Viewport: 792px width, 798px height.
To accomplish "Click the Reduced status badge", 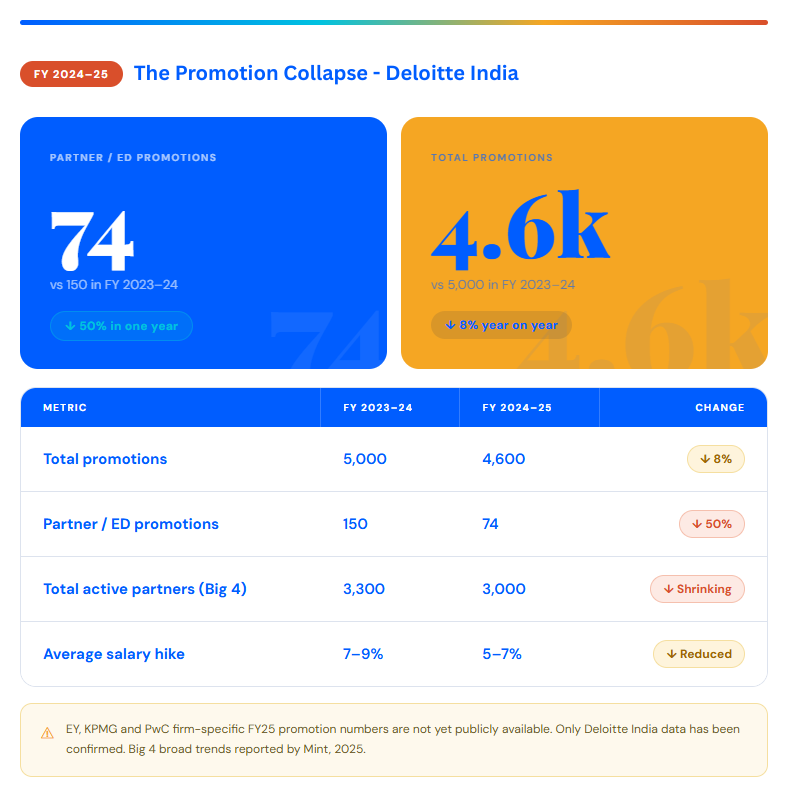I will click(698, 654).
